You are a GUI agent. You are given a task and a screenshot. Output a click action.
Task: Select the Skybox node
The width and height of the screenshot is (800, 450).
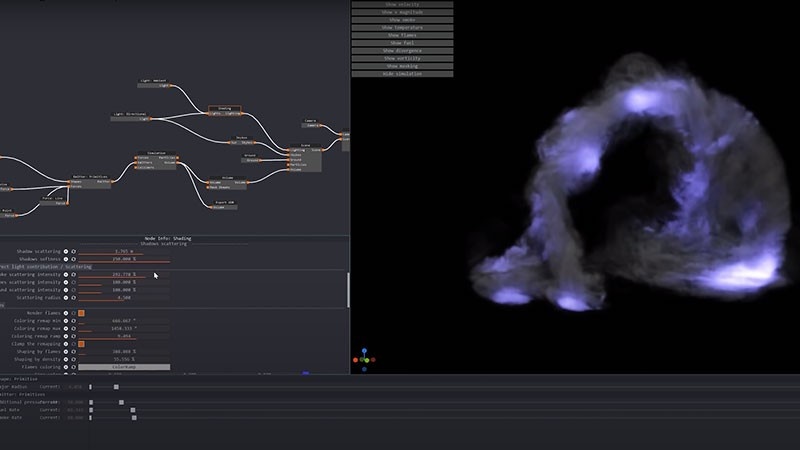pos(242,140)
